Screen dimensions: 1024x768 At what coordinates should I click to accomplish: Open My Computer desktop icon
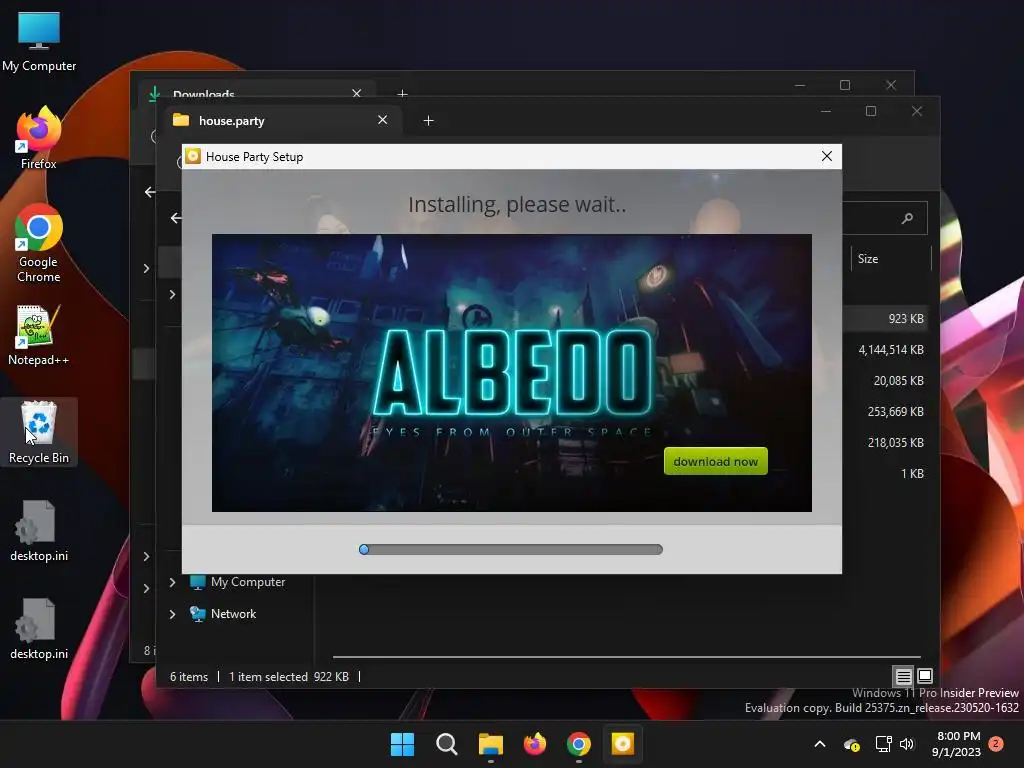(39, 42)
